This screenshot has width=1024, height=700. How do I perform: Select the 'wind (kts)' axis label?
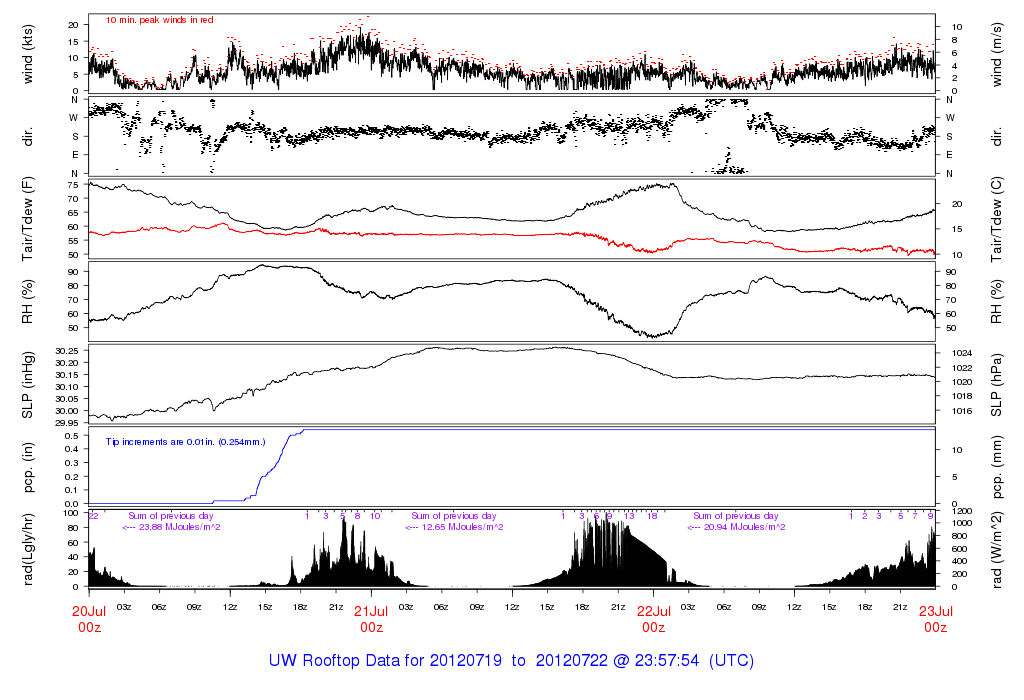tap(27, 55)
